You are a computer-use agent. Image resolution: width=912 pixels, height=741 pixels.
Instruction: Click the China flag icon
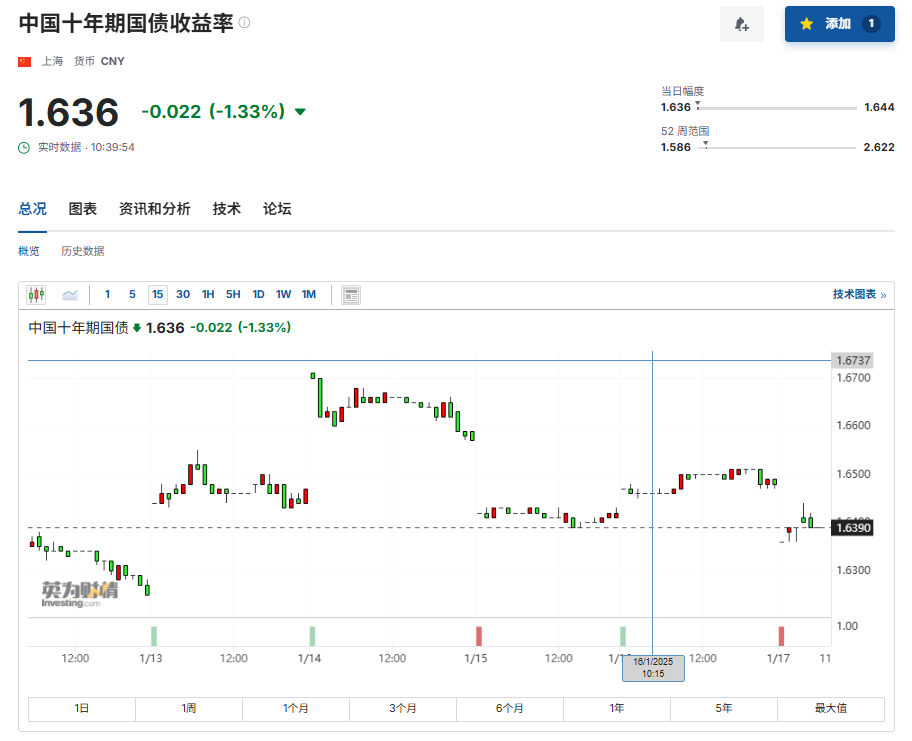(25, 61)
